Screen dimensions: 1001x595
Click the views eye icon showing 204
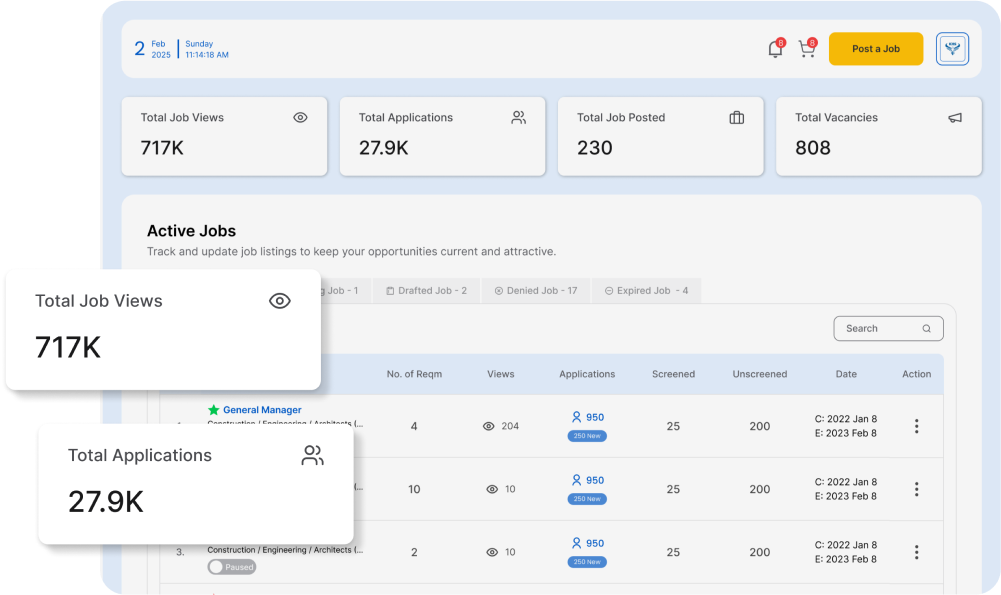point(489,426)
